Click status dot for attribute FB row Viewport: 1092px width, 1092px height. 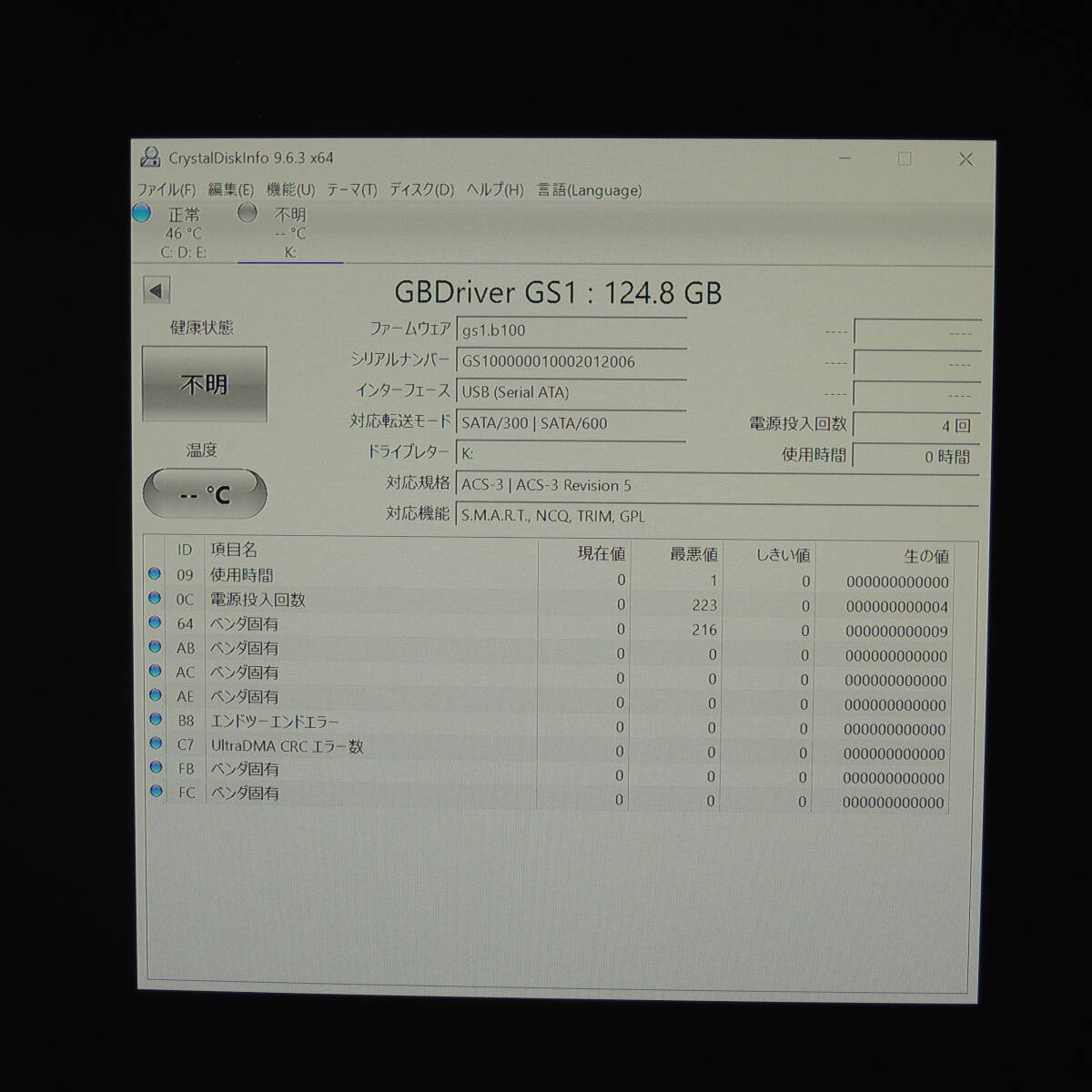click(155, 767)
